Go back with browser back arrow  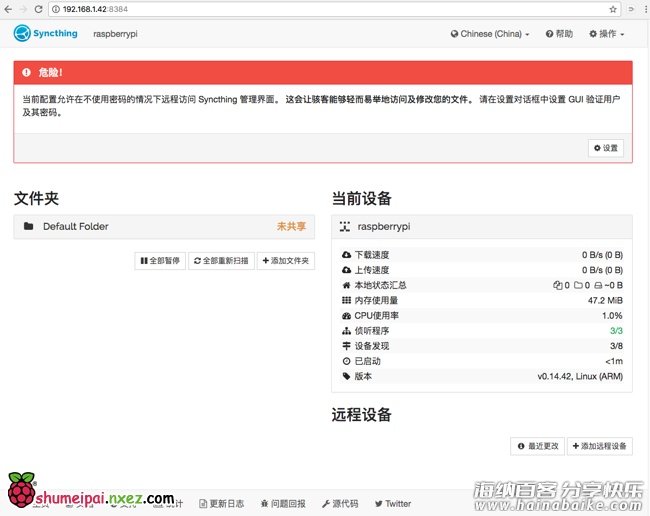click(x=8, y=9)
